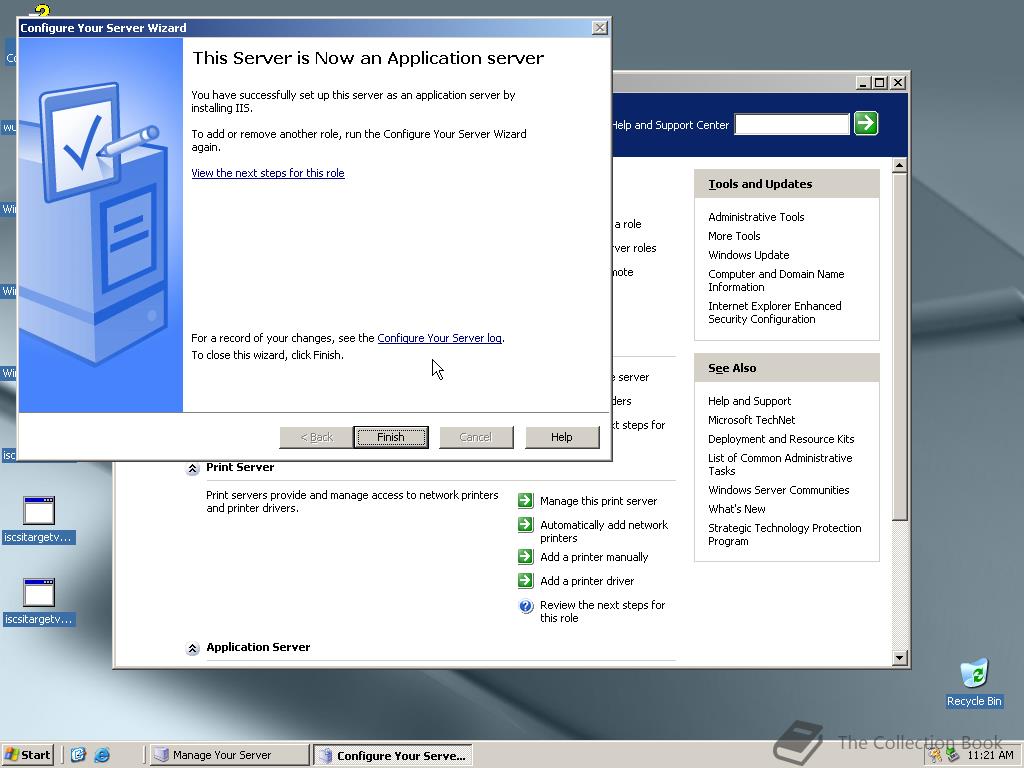Click green search arrow in Manage Your Server
Image resolution: width=1024 pixels, height=768 pixels.
pyautogui.click(x=866, y=123)
